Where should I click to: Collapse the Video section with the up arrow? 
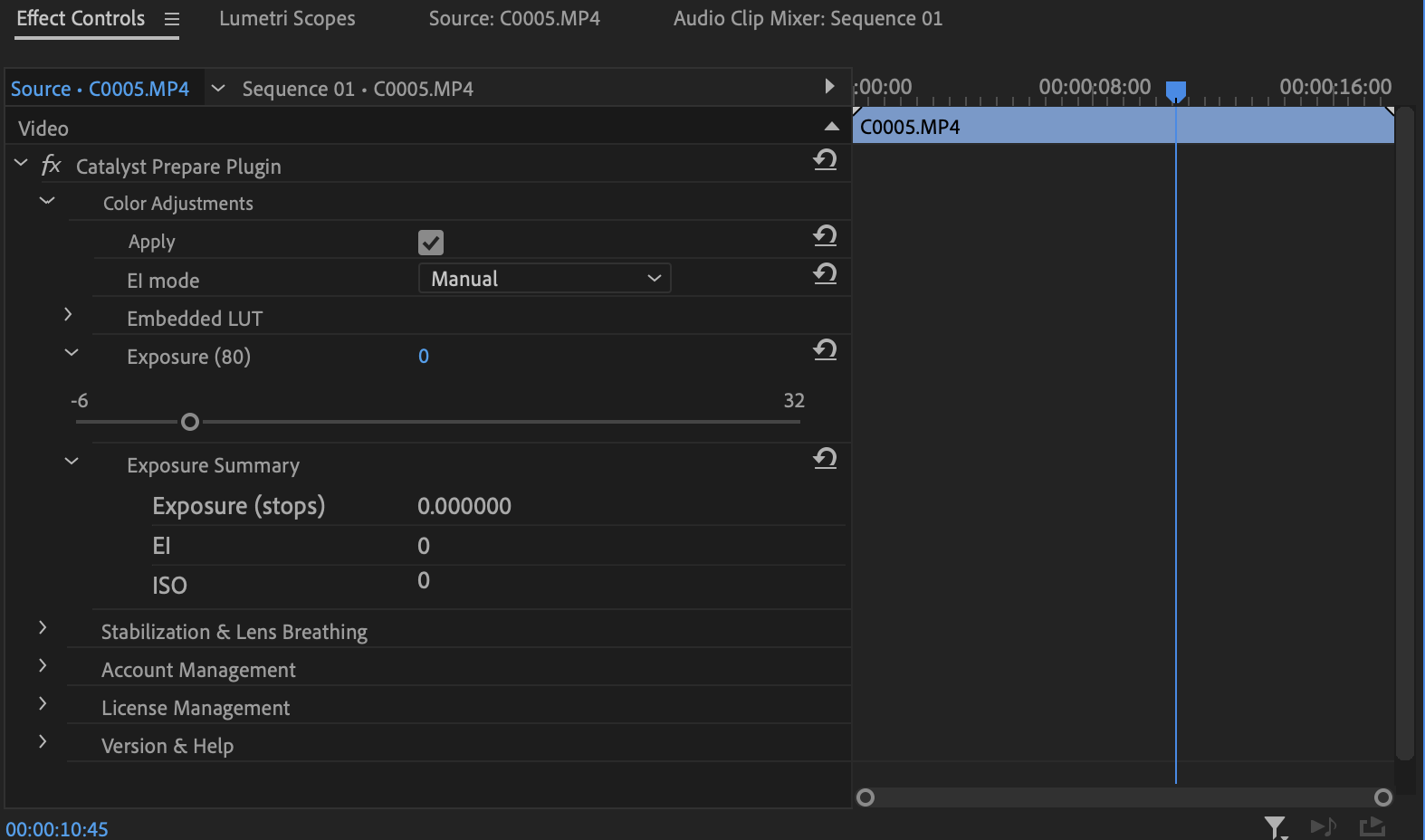coord(831,127)
